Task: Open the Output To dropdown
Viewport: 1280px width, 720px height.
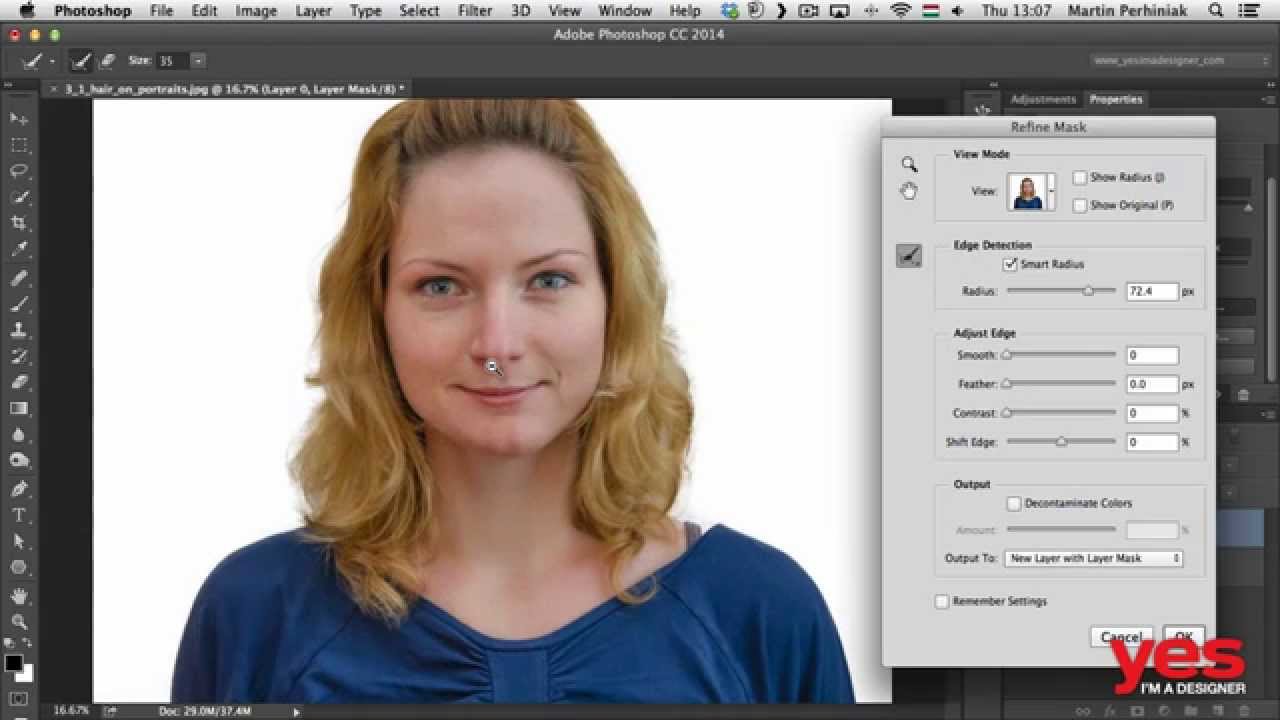Action: click(x=1093, y=558)
